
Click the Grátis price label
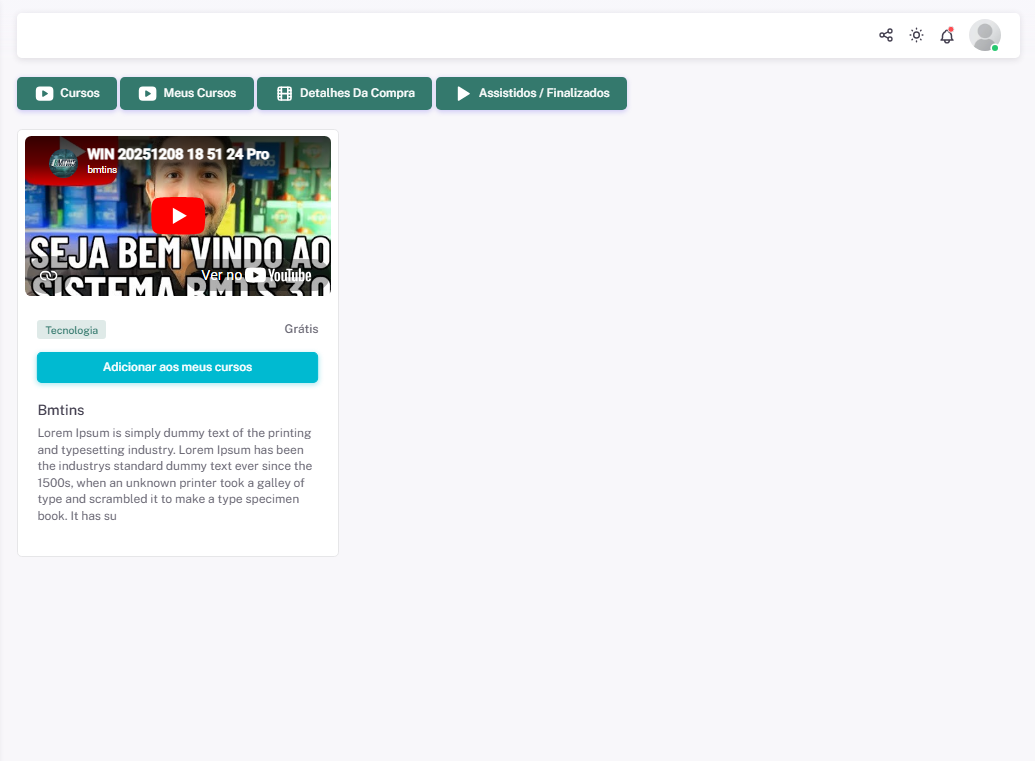[x=301, y=329]
